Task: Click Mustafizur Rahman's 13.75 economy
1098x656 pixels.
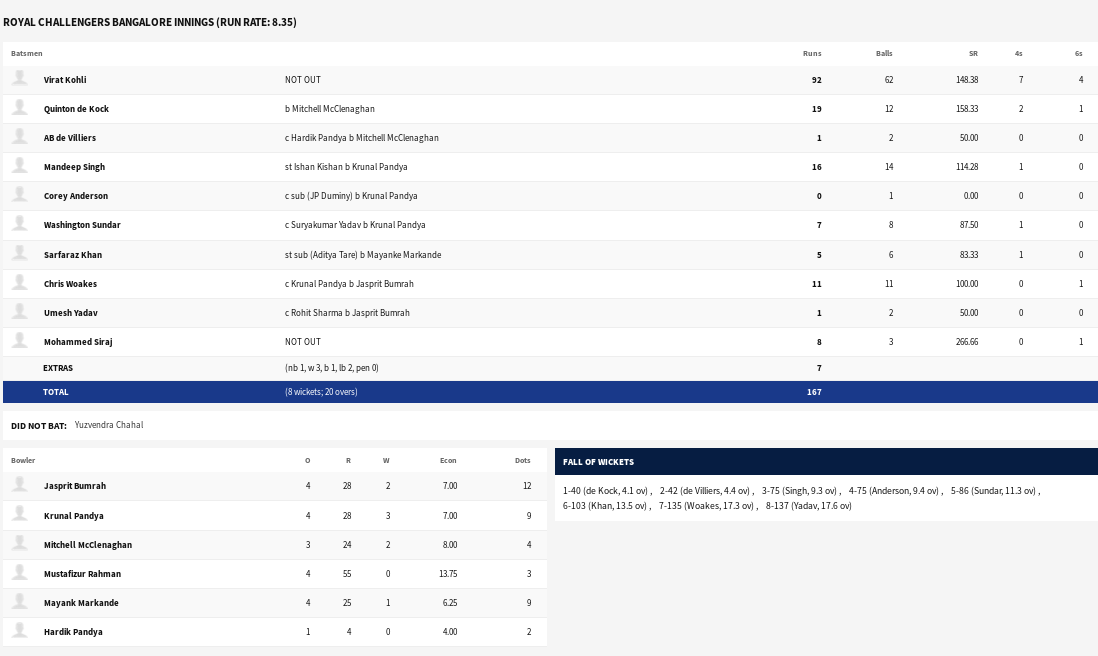Action: pos(448,574)
